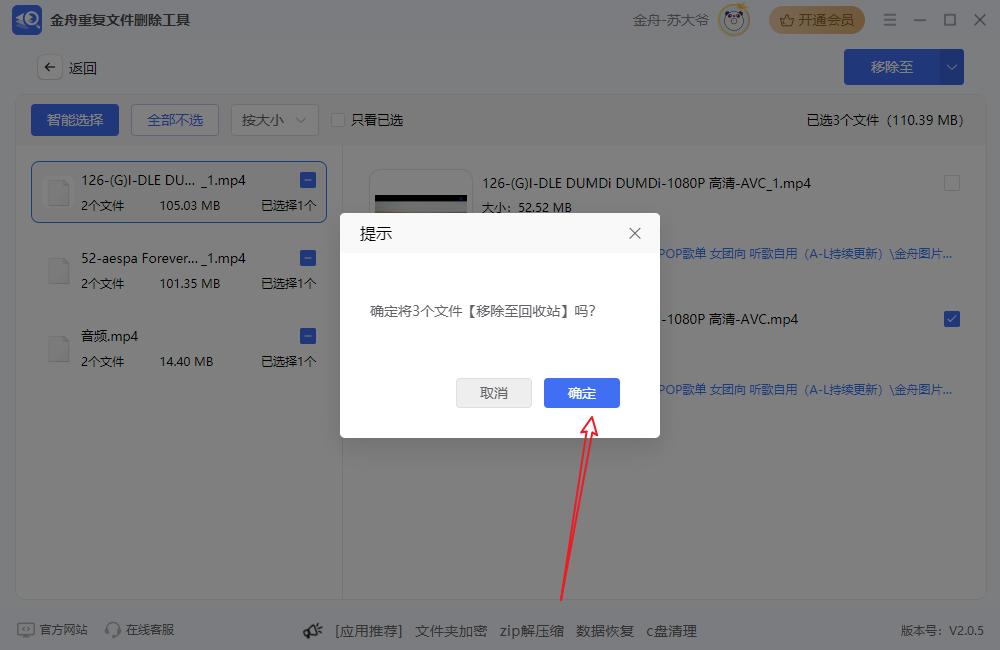
Task: Check the AVC_1.mp4 file checkbox
Action: click(x=952, y=183)
